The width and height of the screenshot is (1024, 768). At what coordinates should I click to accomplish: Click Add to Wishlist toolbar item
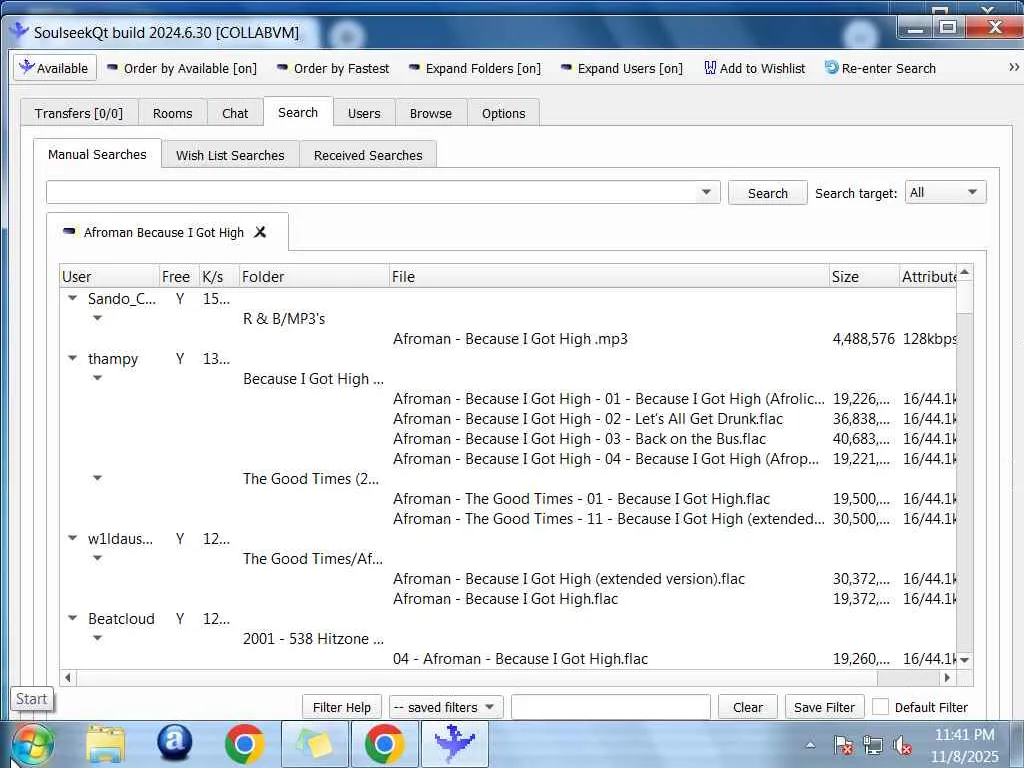coord(754,68)
